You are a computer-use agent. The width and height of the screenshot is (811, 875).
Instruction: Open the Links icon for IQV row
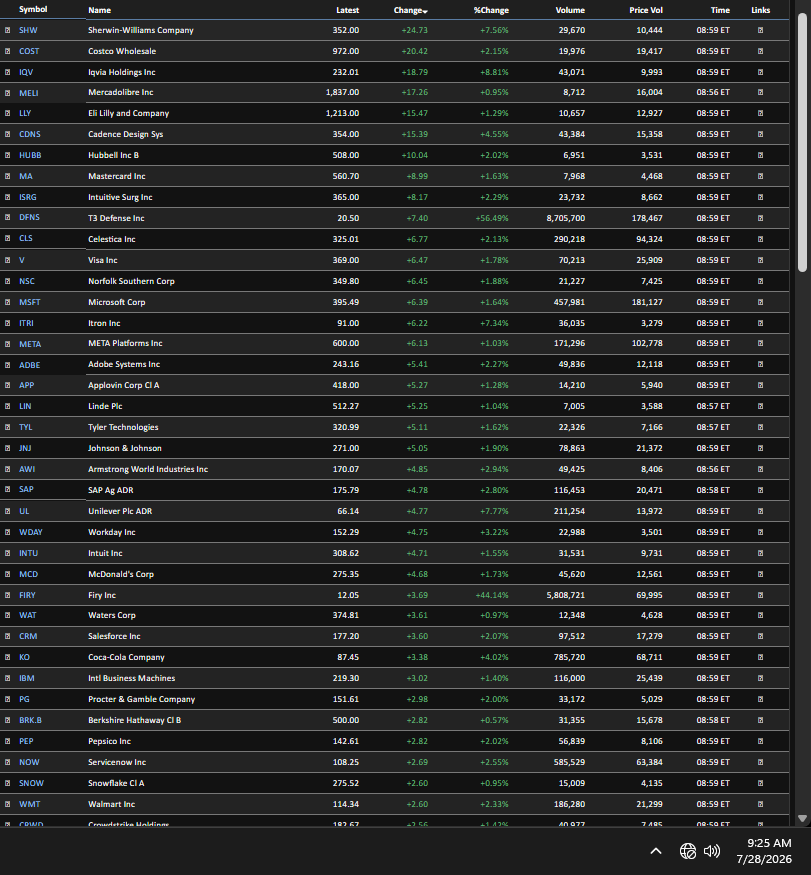click(760, 72)
